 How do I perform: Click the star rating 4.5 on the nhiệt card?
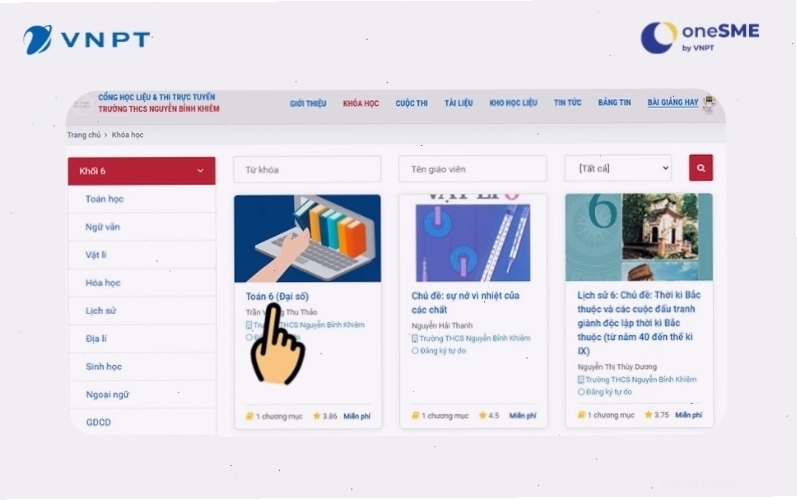tap(489, 416)
